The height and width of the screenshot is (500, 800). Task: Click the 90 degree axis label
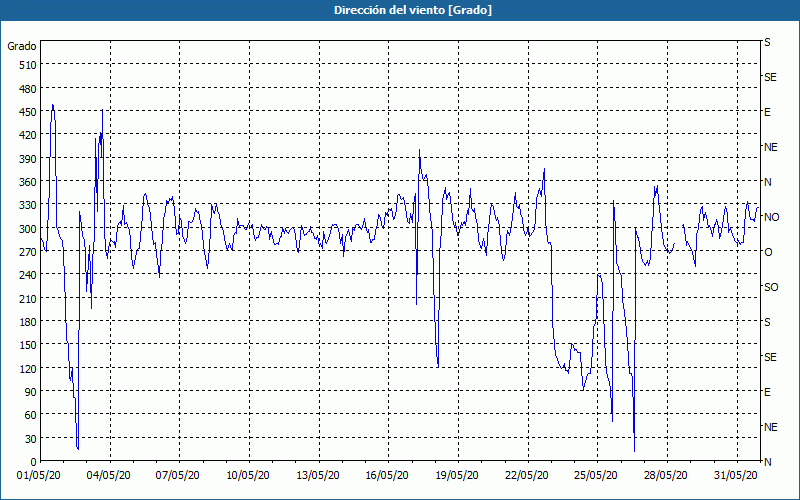(x=31, y=391)
